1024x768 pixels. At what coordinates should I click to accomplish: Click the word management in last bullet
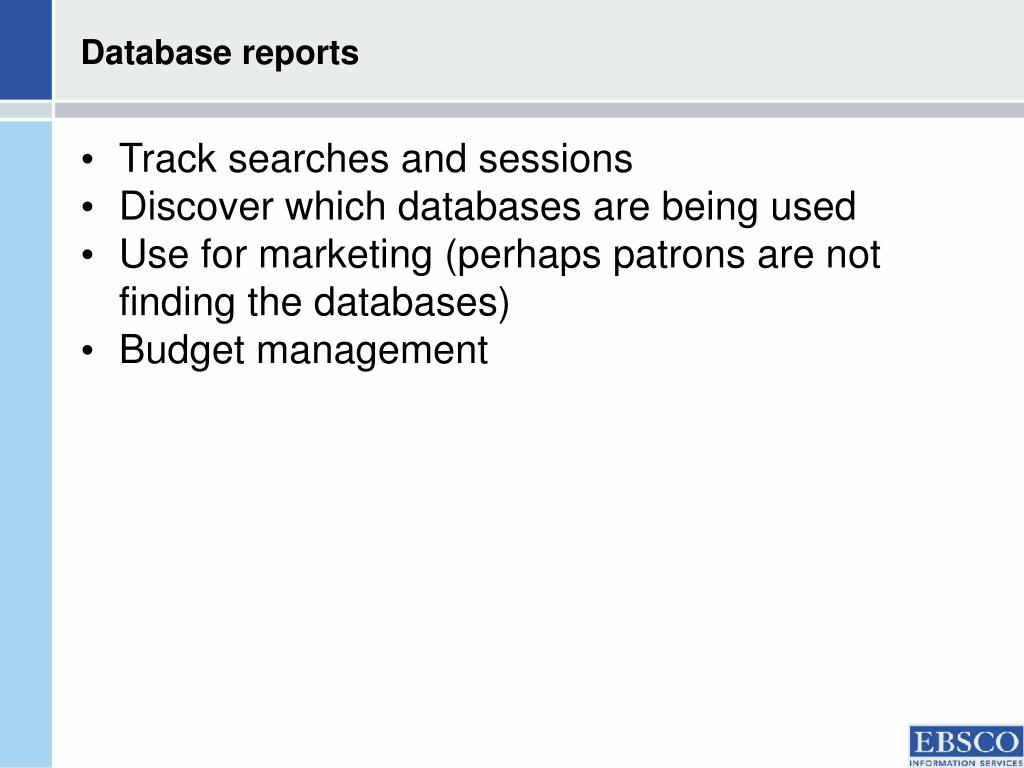coord(372,352)
